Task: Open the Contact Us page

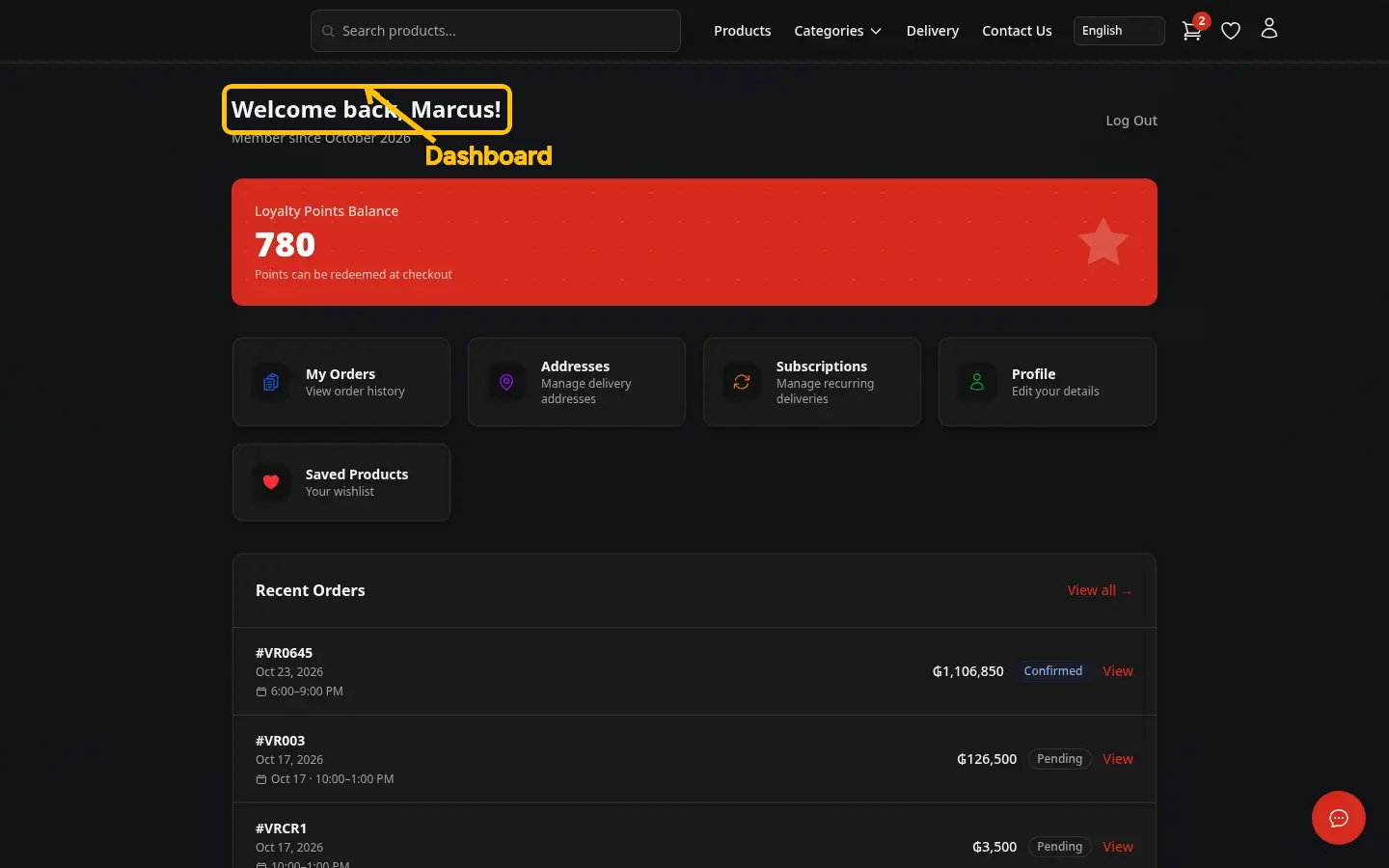Action: [1017, 31]
